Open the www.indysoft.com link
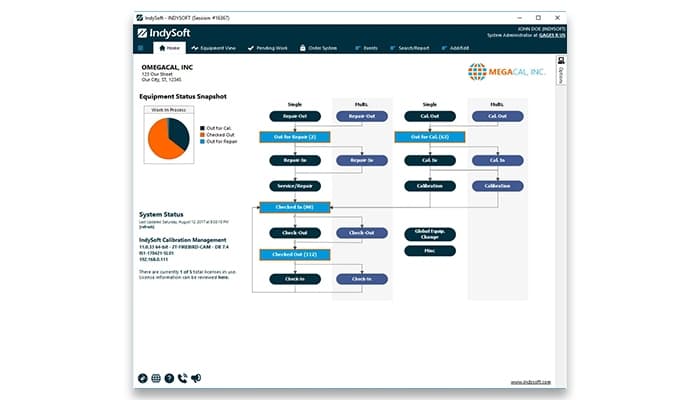The image size is (700, 400). (x=531, y=381)
